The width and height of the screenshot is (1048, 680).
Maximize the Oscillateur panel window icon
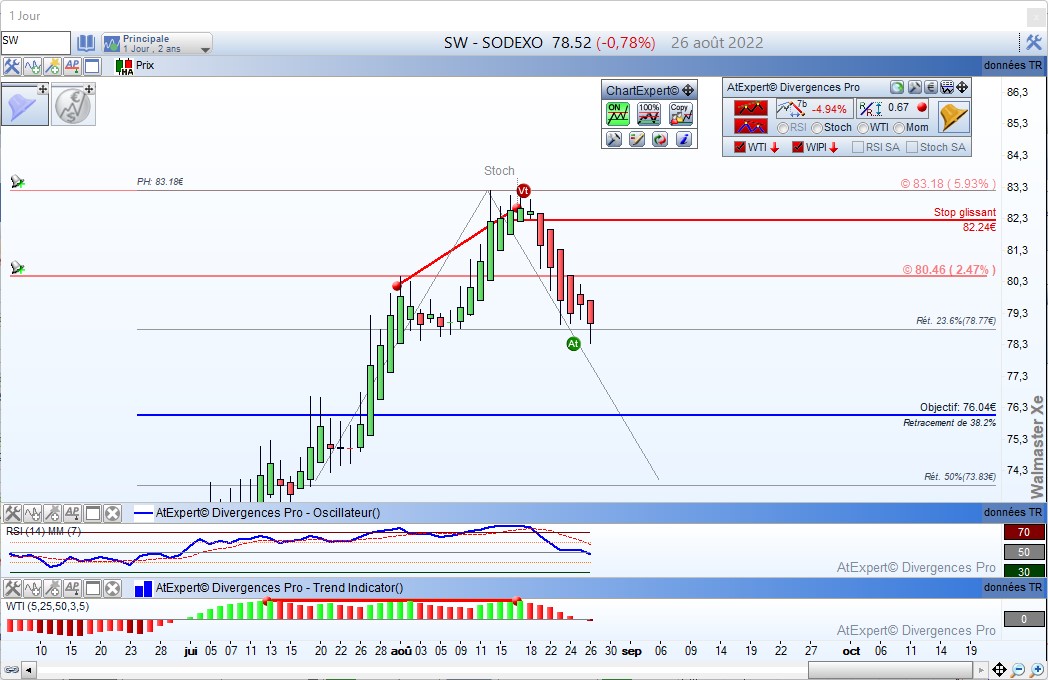coord(92,514)
